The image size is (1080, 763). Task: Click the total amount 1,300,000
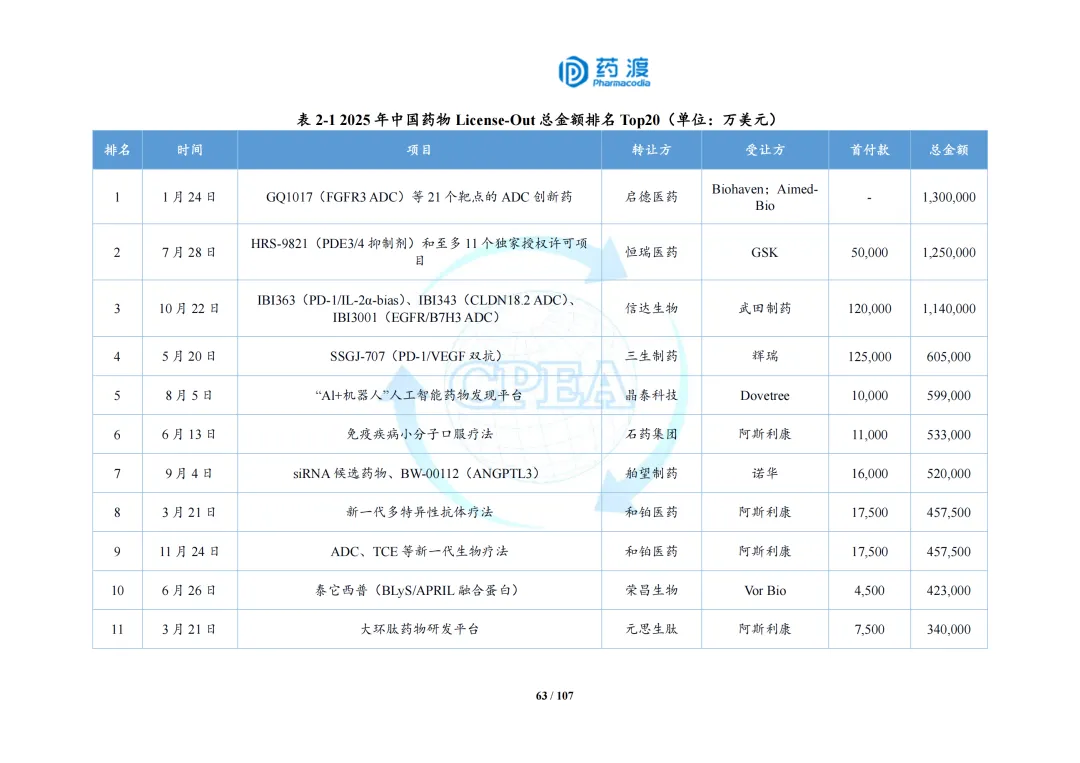click(948, 197)
